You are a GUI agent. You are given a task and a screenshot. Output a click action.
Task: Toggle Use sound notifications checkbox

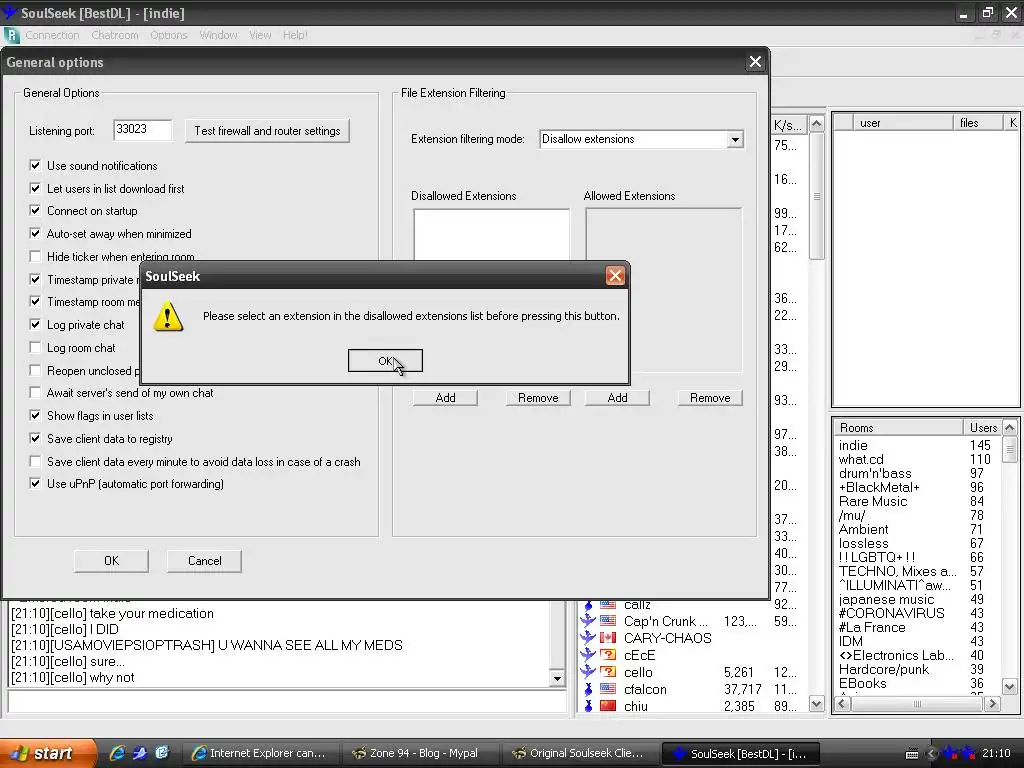[35, 166]
